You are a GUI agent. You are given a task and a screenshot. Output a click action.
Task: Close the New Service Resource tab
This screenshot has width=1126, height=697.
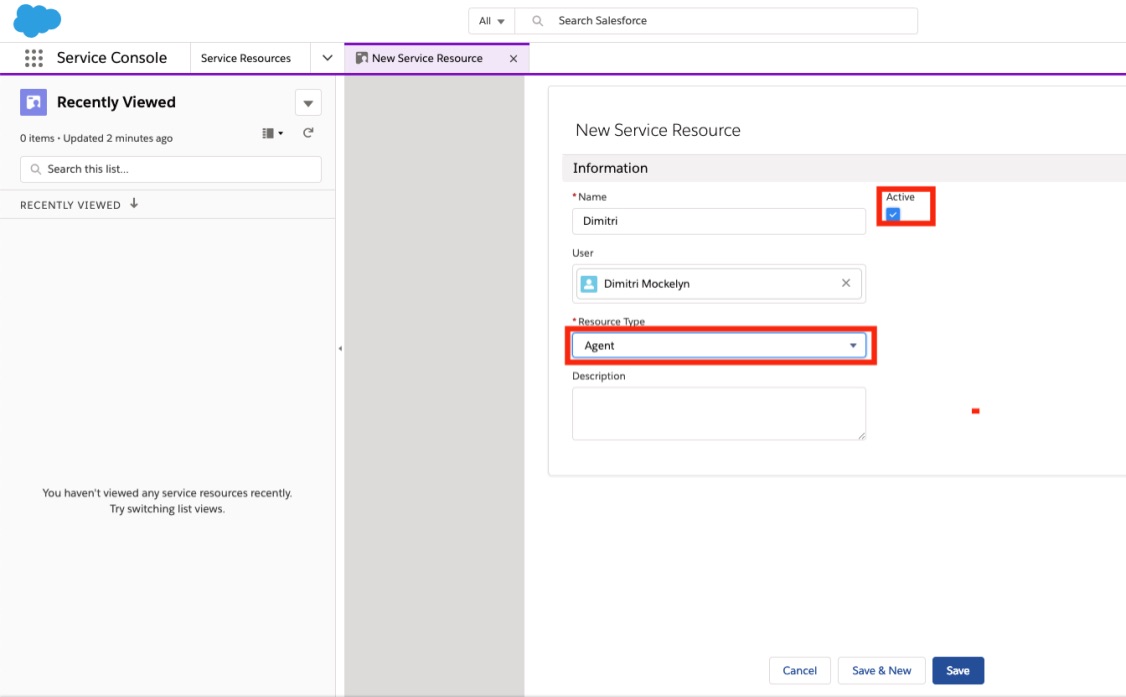513,59
